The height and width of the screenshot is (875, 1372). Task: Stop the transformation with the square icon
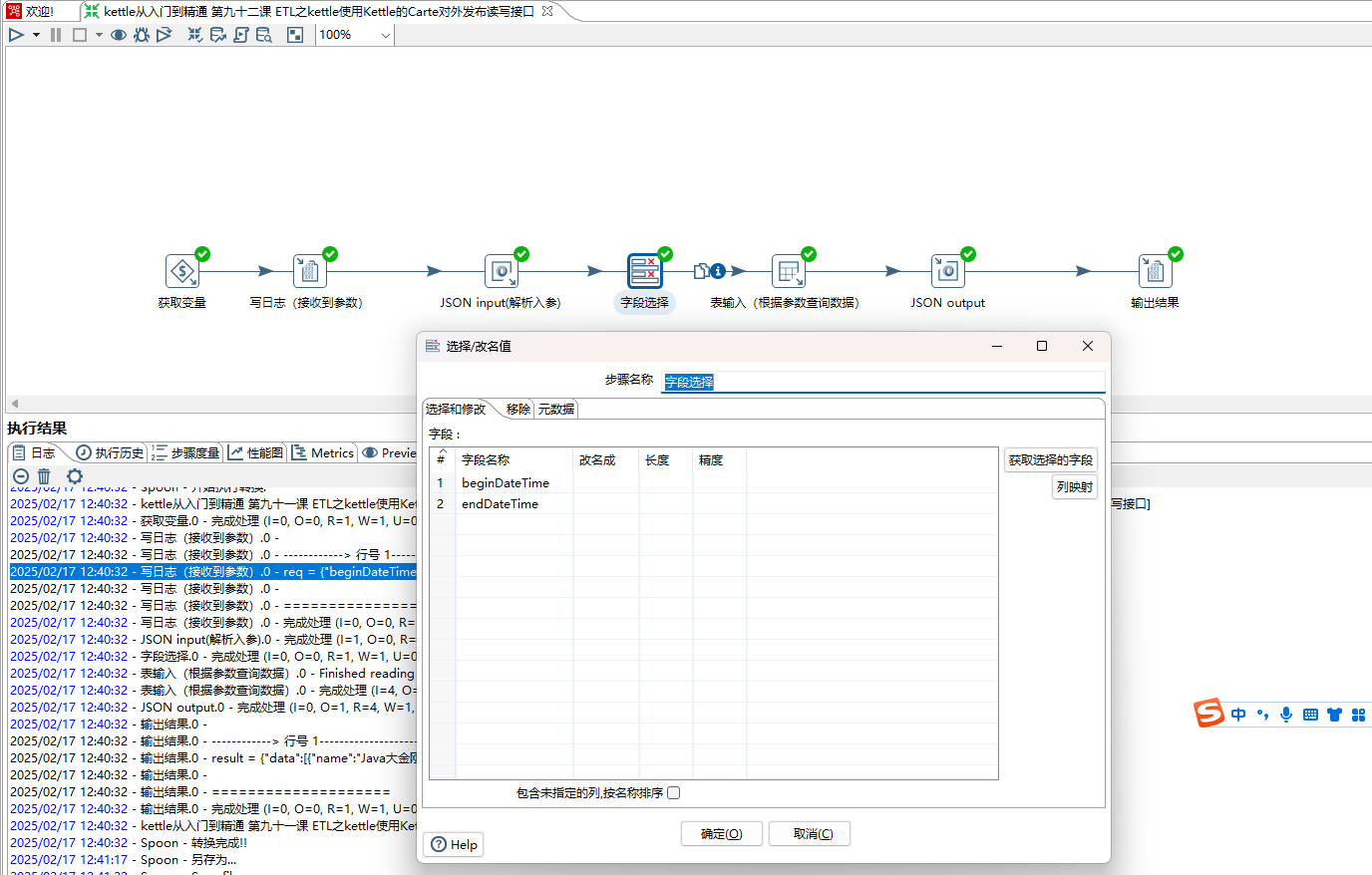pyautogui.click(x=80, y=35)
